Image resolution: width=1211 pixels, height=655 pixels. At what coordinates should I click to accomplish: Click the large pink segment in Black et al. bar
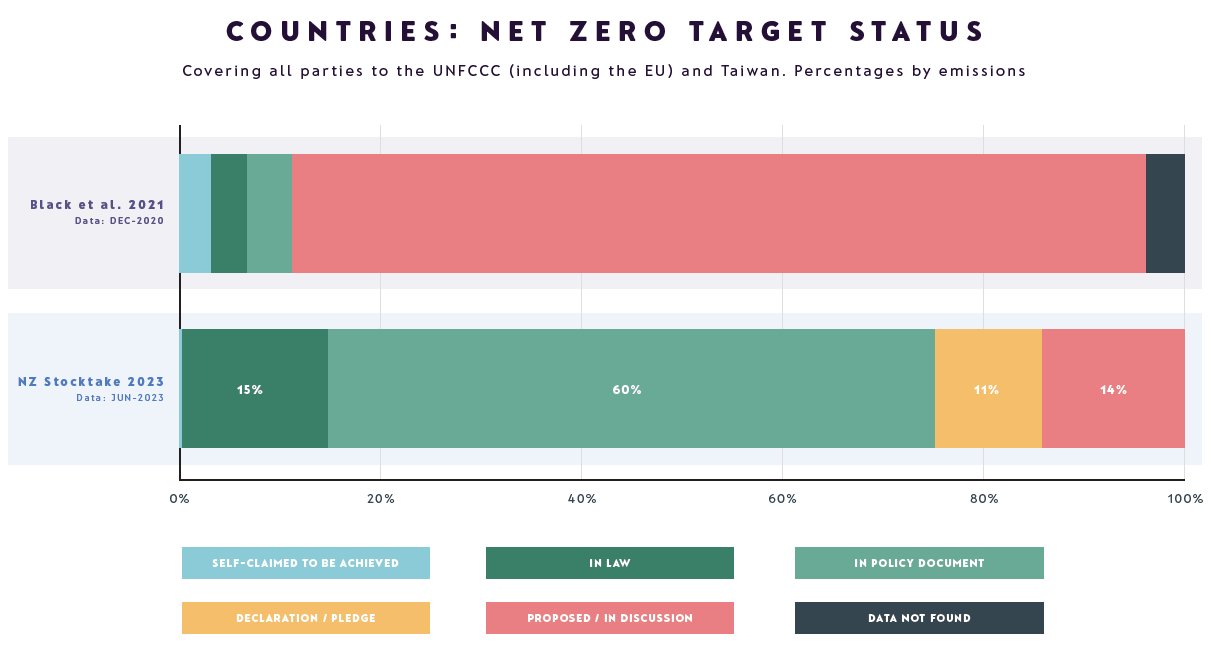(x=718, y=213)
